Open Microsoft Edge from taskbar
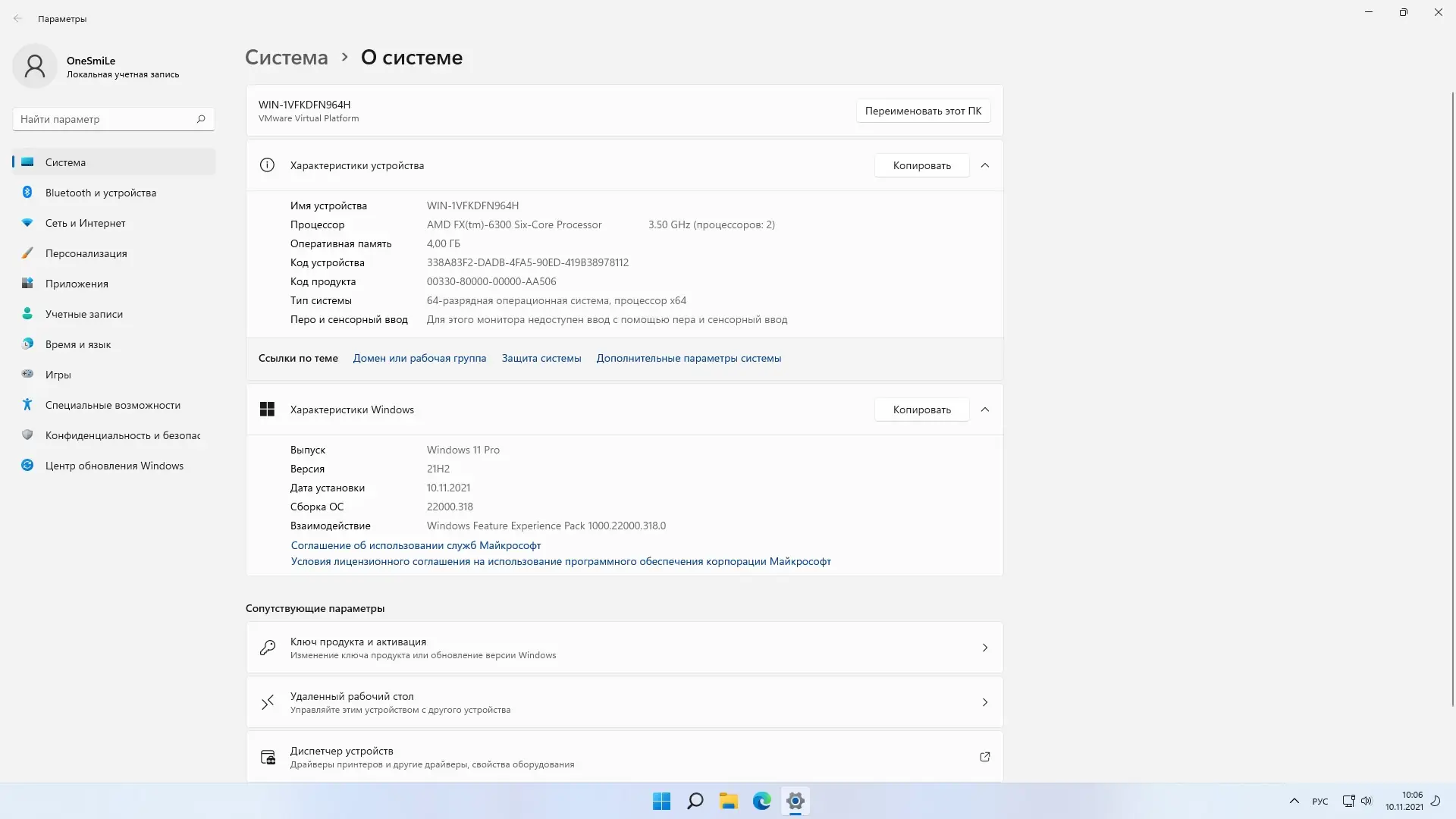1456x819 pixels. tap(761, 801)
